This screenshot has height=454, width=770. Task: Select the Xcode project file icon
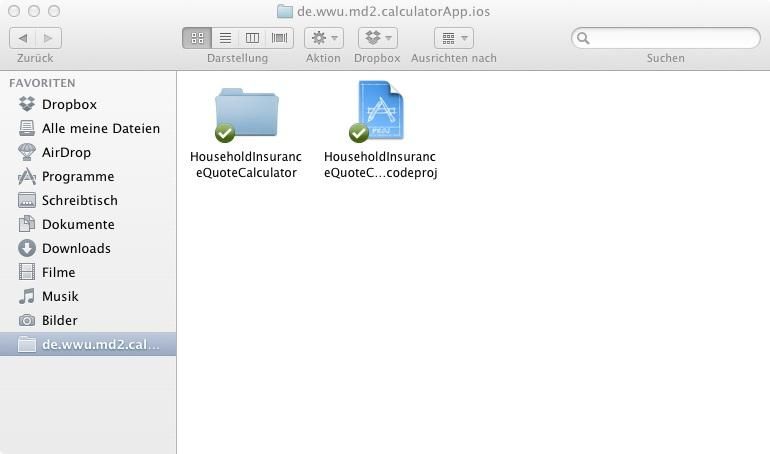(x=379, y=111)
